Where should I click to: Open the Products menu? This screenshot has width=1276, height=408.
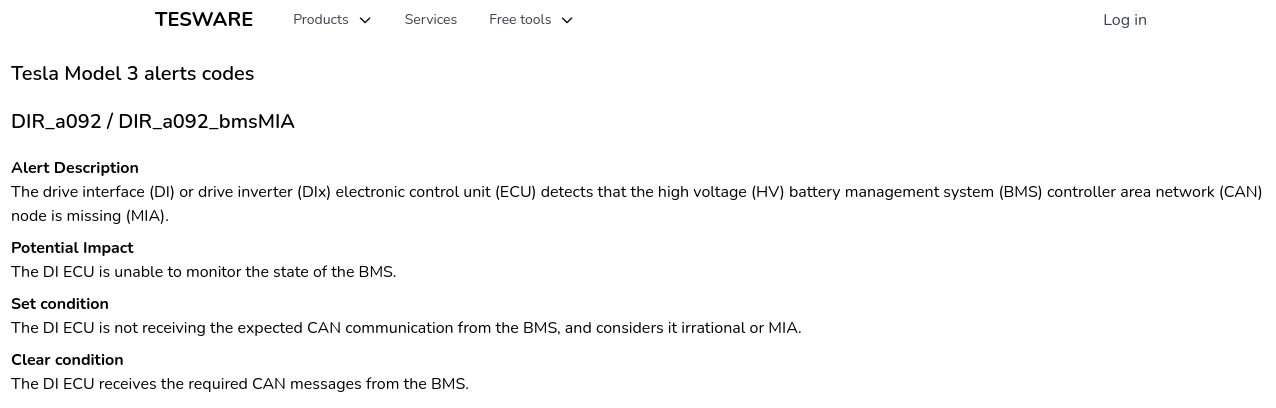coord(321,20)
